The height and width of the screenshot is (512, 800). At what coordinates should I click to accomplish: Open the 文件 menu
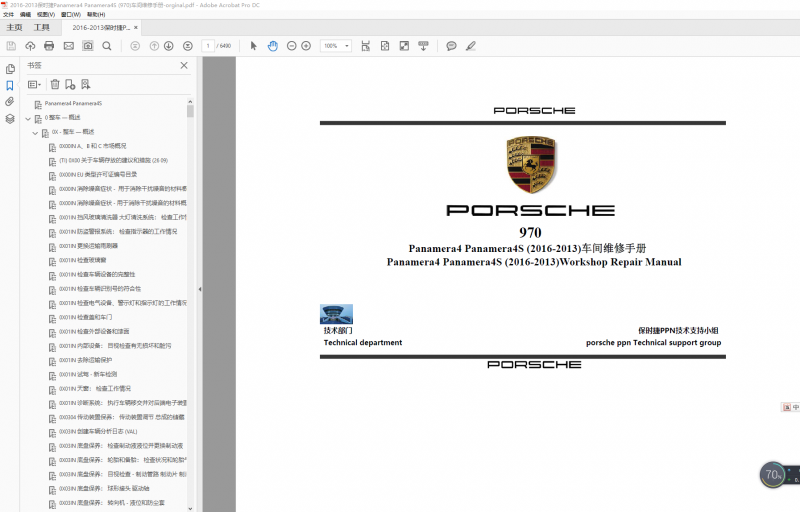click(9, 14)
